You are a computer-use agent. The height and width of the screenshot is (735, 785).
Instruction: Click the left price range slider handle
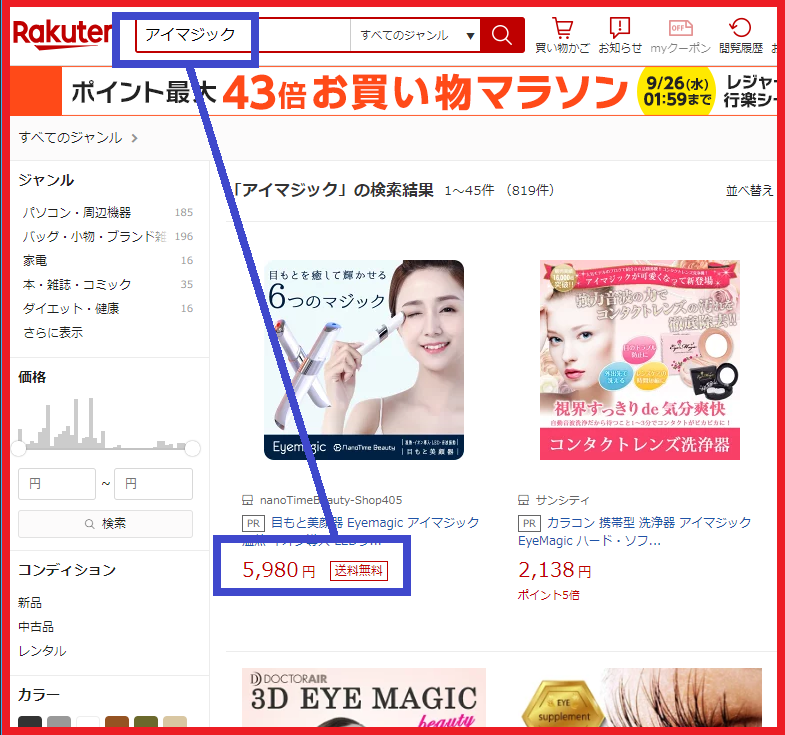coord(19,448)
